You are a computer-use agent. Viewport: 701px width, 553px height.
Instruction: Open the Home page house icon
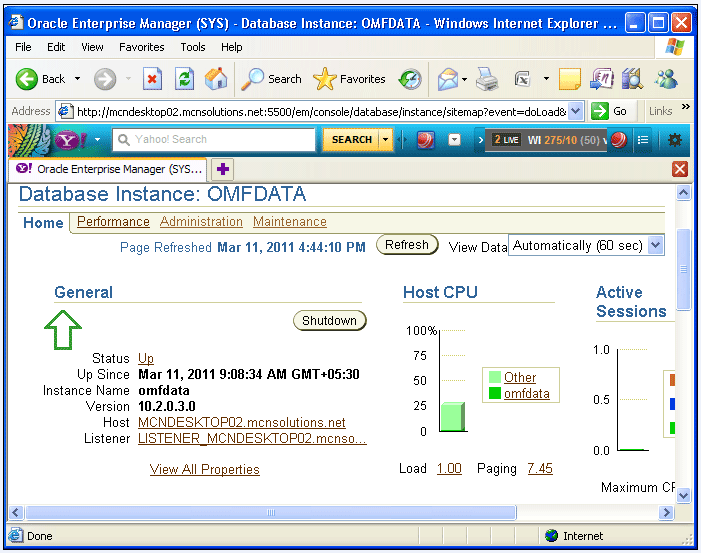[216, 79]
